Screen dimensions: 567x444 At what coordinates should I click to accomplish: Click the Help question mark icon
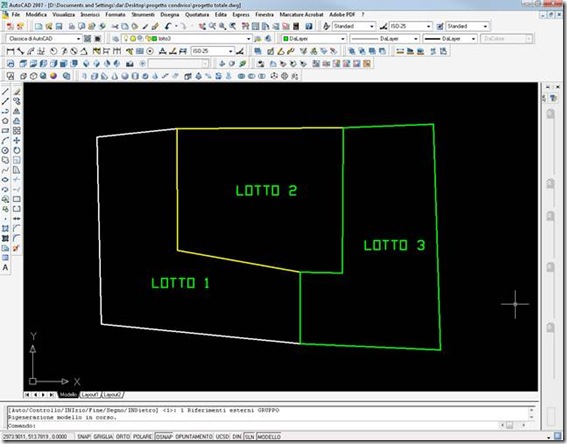tap(309, 26)
